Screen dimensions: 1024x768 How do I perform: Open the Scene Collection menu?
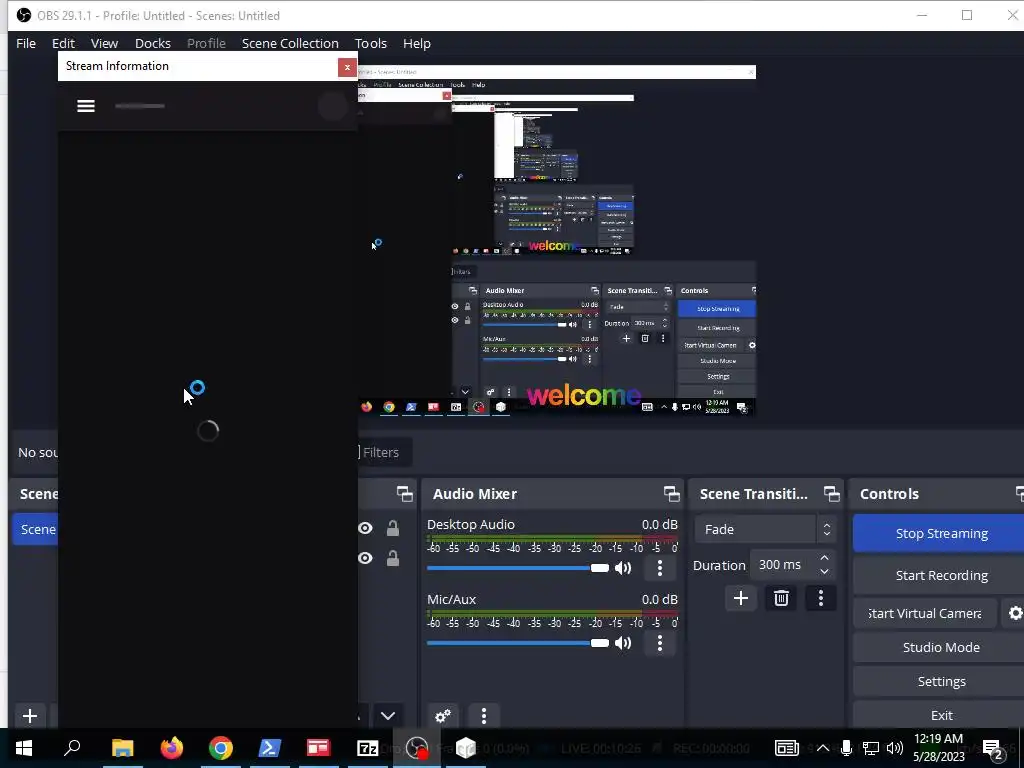click(x=290, y=43)
